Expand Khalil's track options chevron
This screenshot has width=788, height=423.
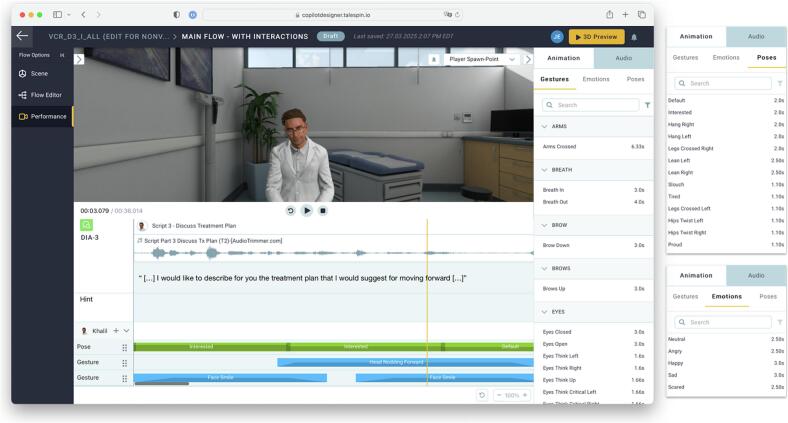[x=127, y=330]
